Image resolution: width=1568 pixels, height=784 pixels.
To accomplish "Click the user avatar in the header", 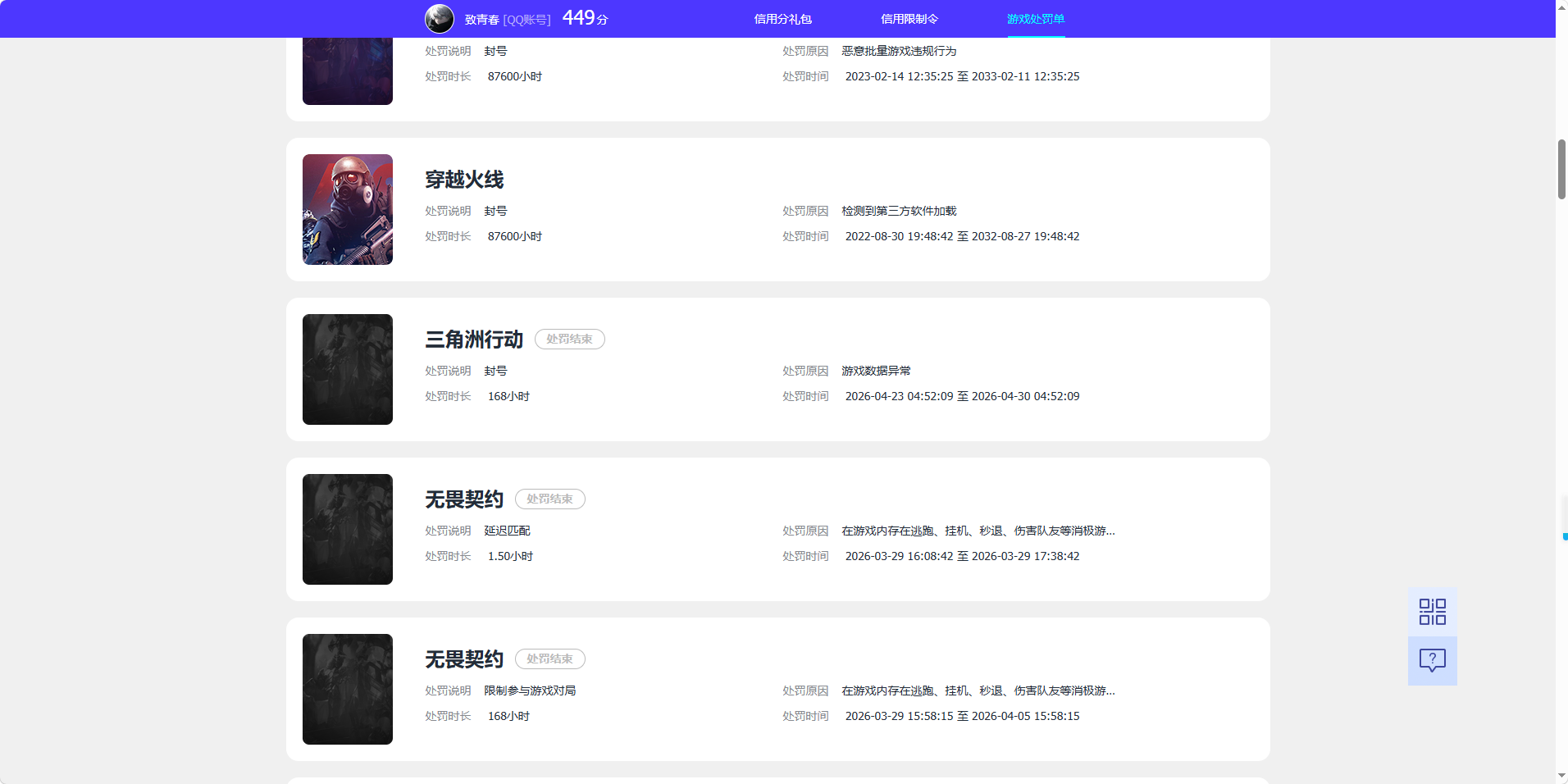I will pos(440,19).
